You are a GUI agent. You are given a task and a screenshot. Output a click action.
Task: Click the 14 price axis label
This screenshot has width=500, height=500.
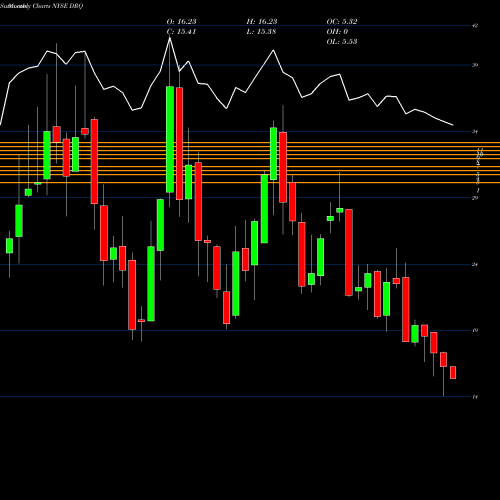[475, 397]
